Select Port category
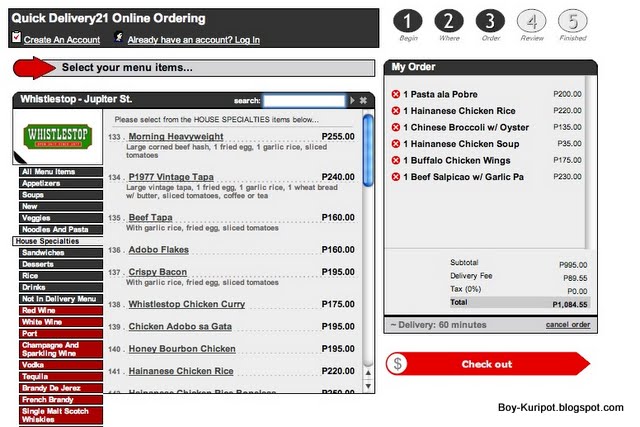Screen dimensions: 640x427 point(61,334)
